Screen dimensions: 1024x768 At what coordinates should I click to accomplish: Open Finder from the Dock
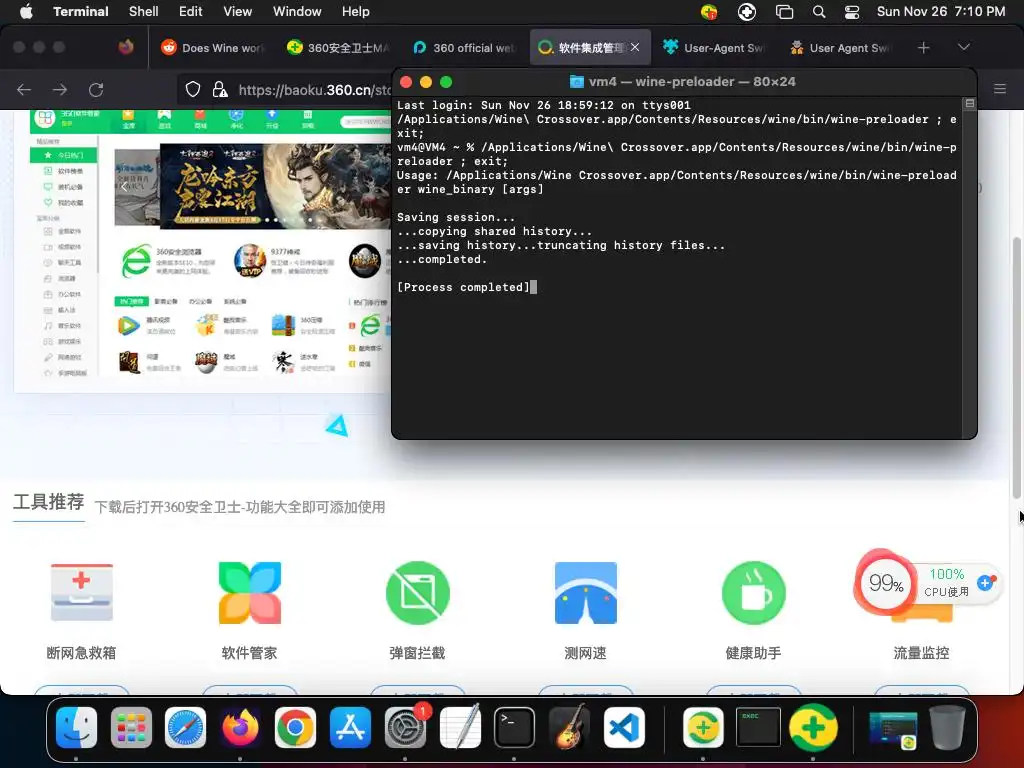click(x=76, y=727)
